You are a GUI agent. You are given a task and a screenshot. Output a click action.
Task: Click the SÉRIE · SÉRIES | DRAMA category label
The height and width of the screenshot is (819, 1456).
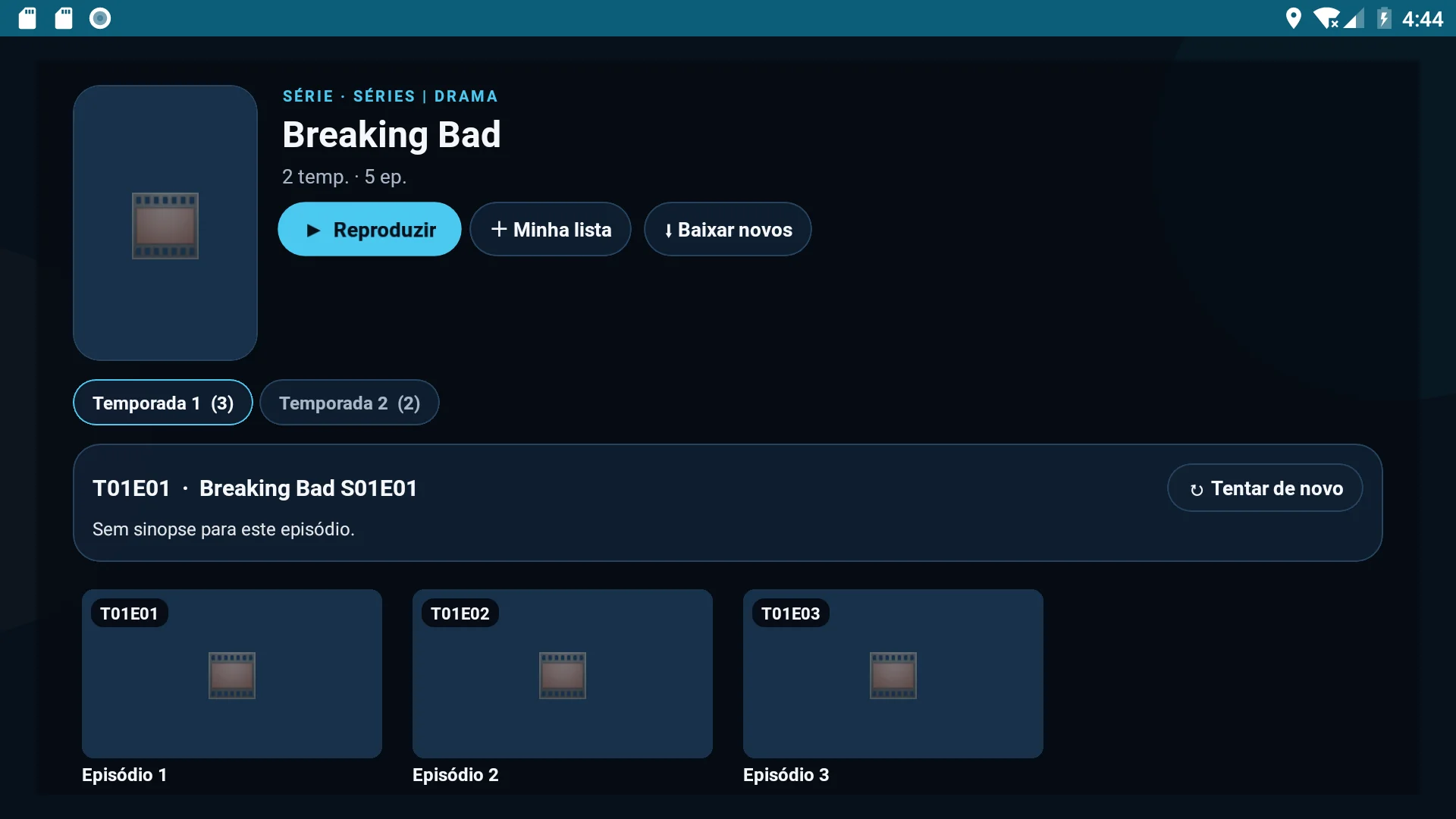point(391,96)
